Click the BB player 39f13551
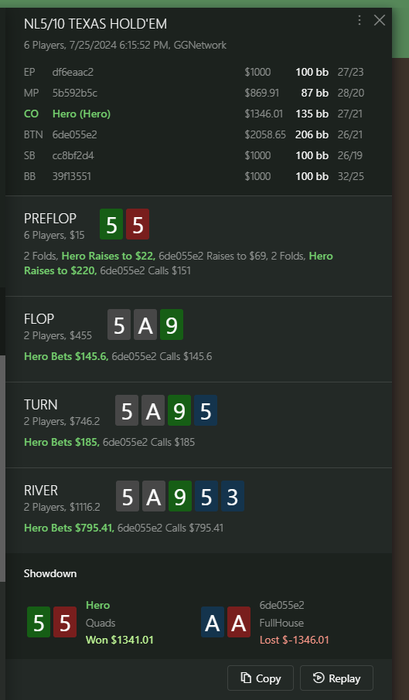The width and height of the screenshot is (409, 700). pos(194,176)
